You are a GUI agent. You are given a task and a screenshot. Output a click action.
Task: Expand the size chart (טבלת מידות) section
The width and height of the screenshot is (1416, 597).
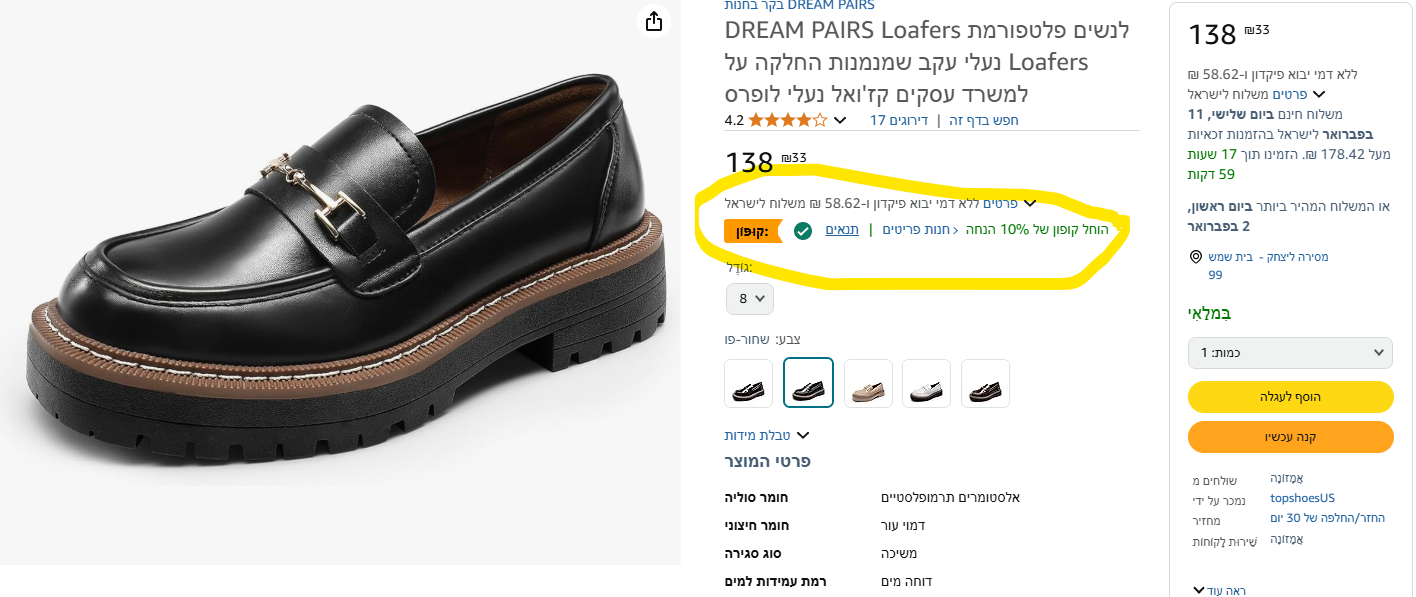766,435
